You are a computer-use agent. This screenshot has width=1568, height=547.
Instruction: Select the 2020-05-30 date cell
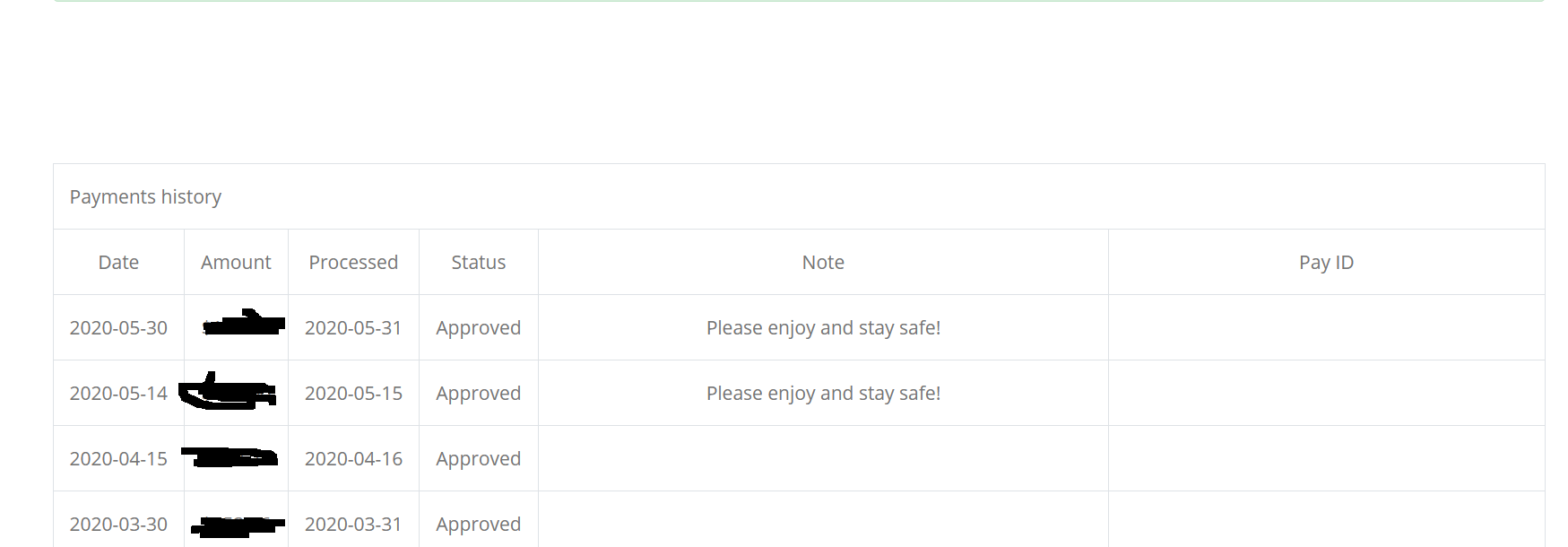point(118,328)
